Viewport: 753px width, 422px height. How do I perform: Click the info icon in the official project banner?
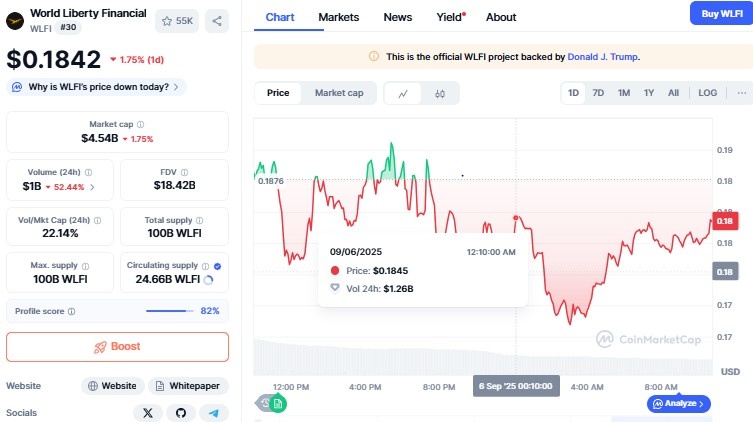pyautogui.click(x=374, y=57)
